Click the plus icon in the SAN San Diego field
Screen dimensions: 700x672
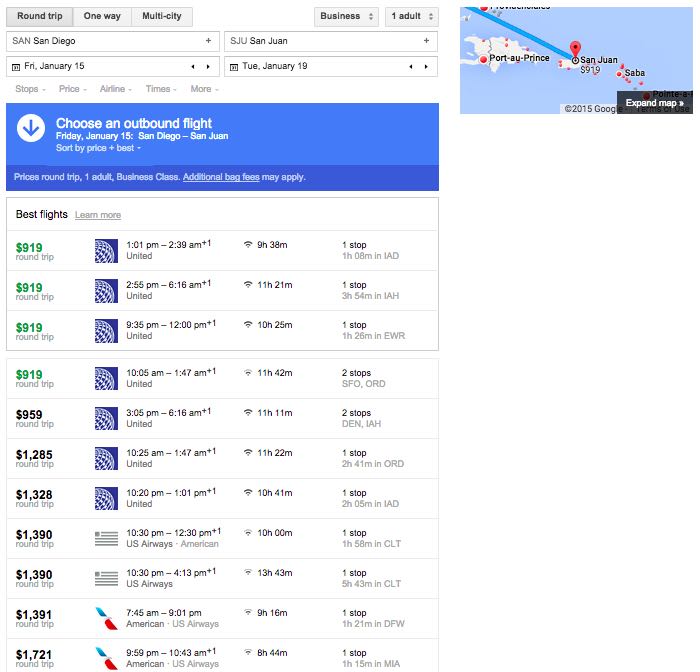pyautogui.click(x=208, y=41)
